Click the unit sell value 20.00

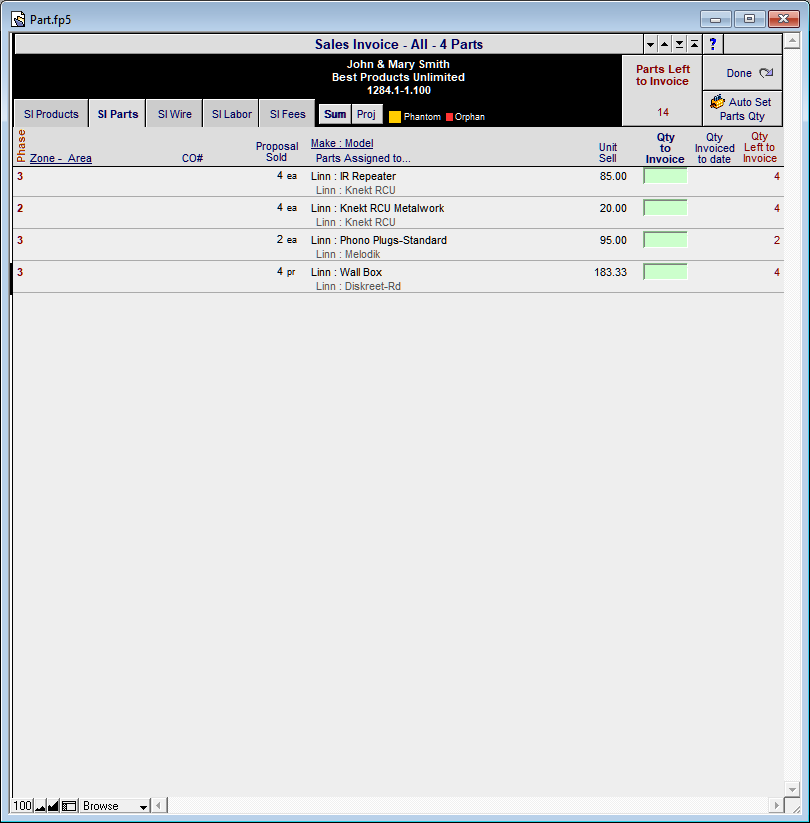(613, 208)
